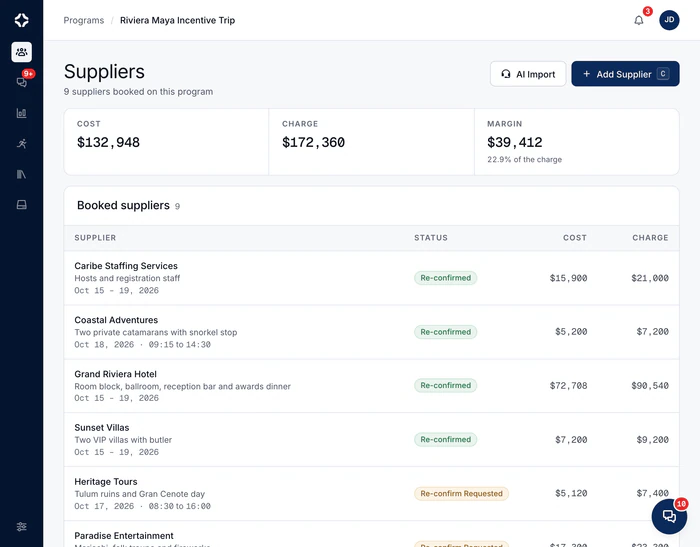Sort by the SUPPLIER column header
700x547 pixels.
[95, 238]
